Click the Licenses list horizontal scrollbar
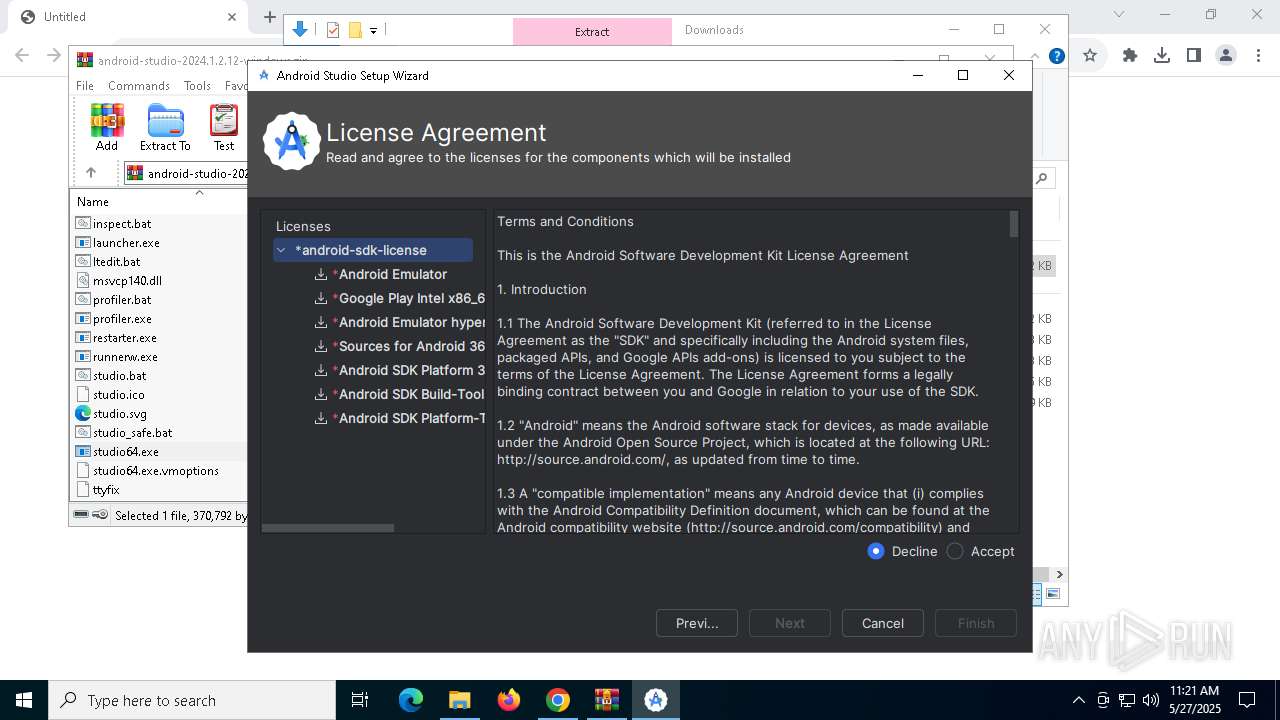 pyautogui.click(x=328, y=528)
